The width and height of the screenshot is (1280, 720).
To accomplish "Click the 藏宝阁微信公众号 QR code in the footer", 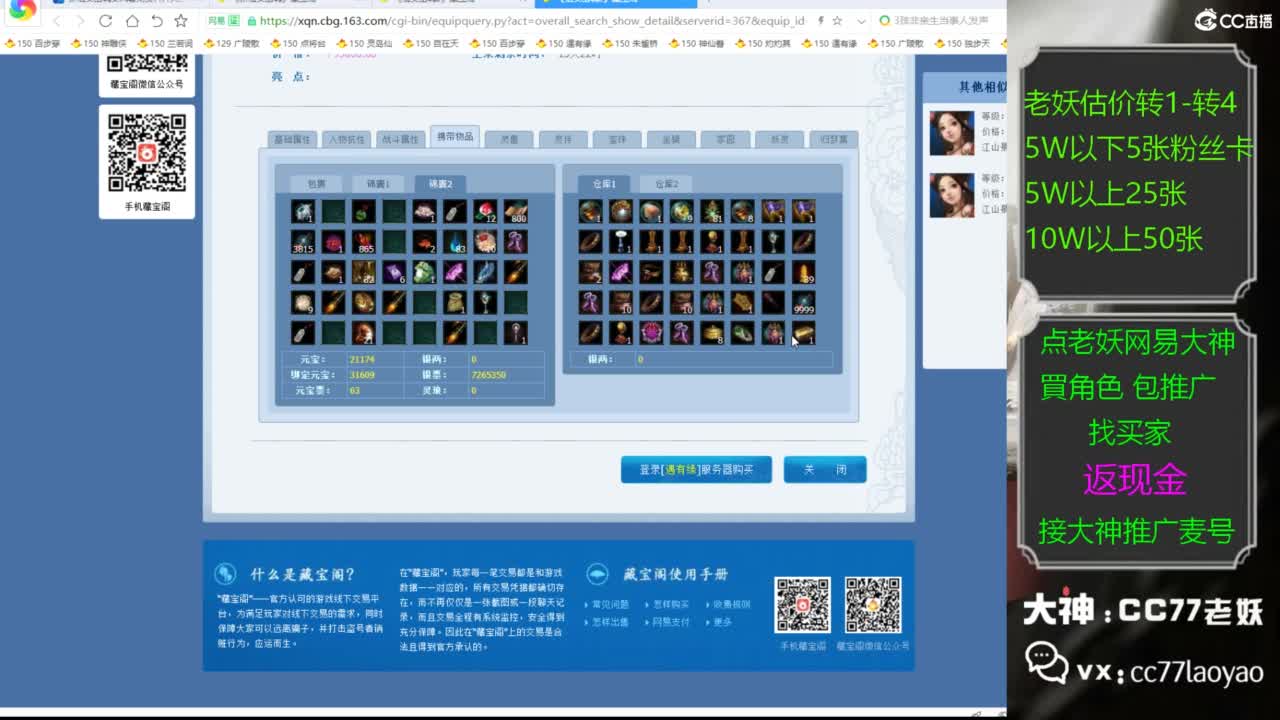I will pyautogui.click(x=873, y=605).
